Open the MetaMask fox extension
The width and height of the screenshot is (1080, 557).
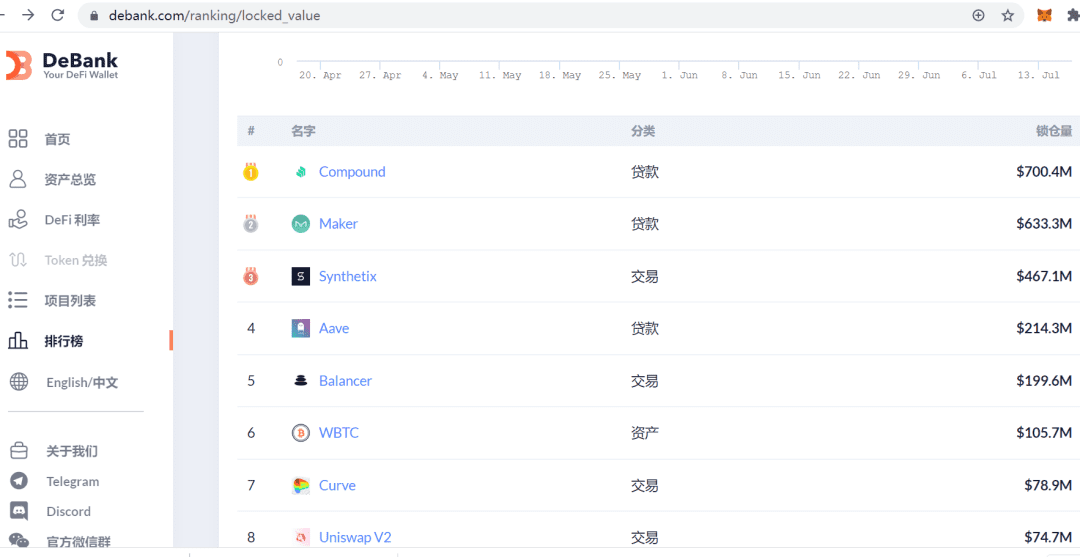tap(1045, 15)
